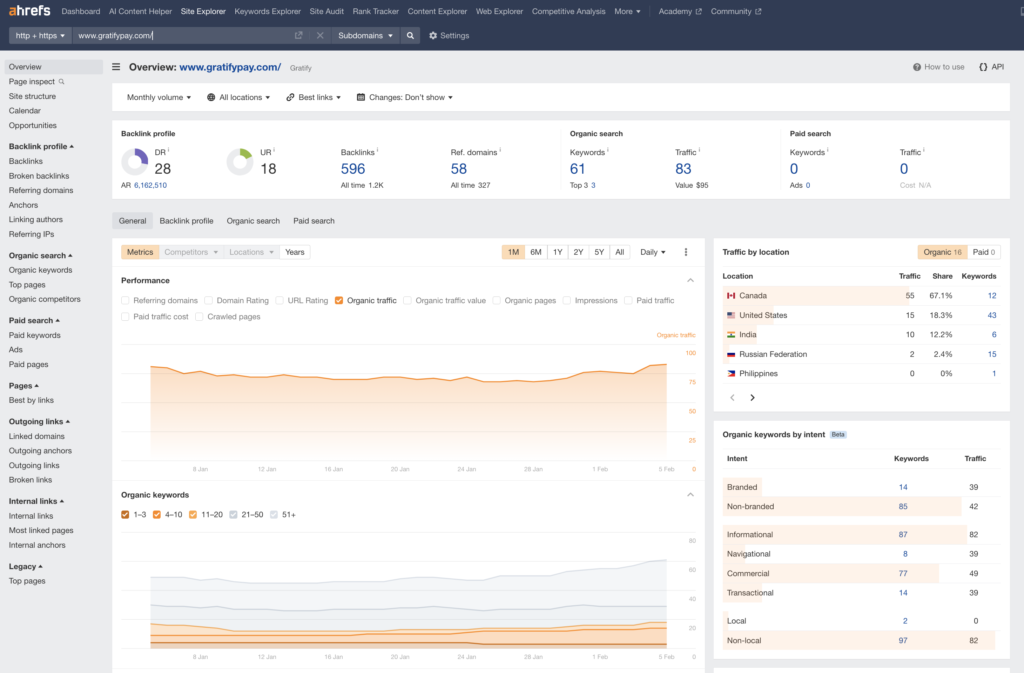1024x673 pixels.
Task: Open Changes: Don't show dropdown
Action: tap(404, 97)
